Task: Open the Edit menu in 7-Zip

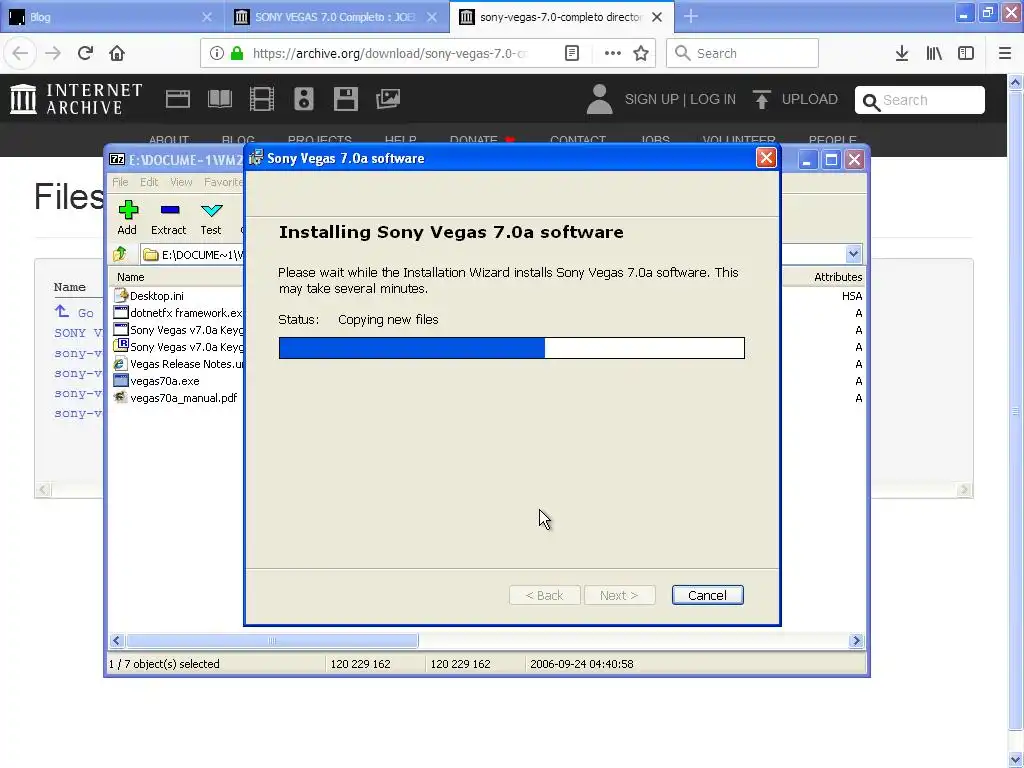Action: pyautogui.click(x=149, y=182)
